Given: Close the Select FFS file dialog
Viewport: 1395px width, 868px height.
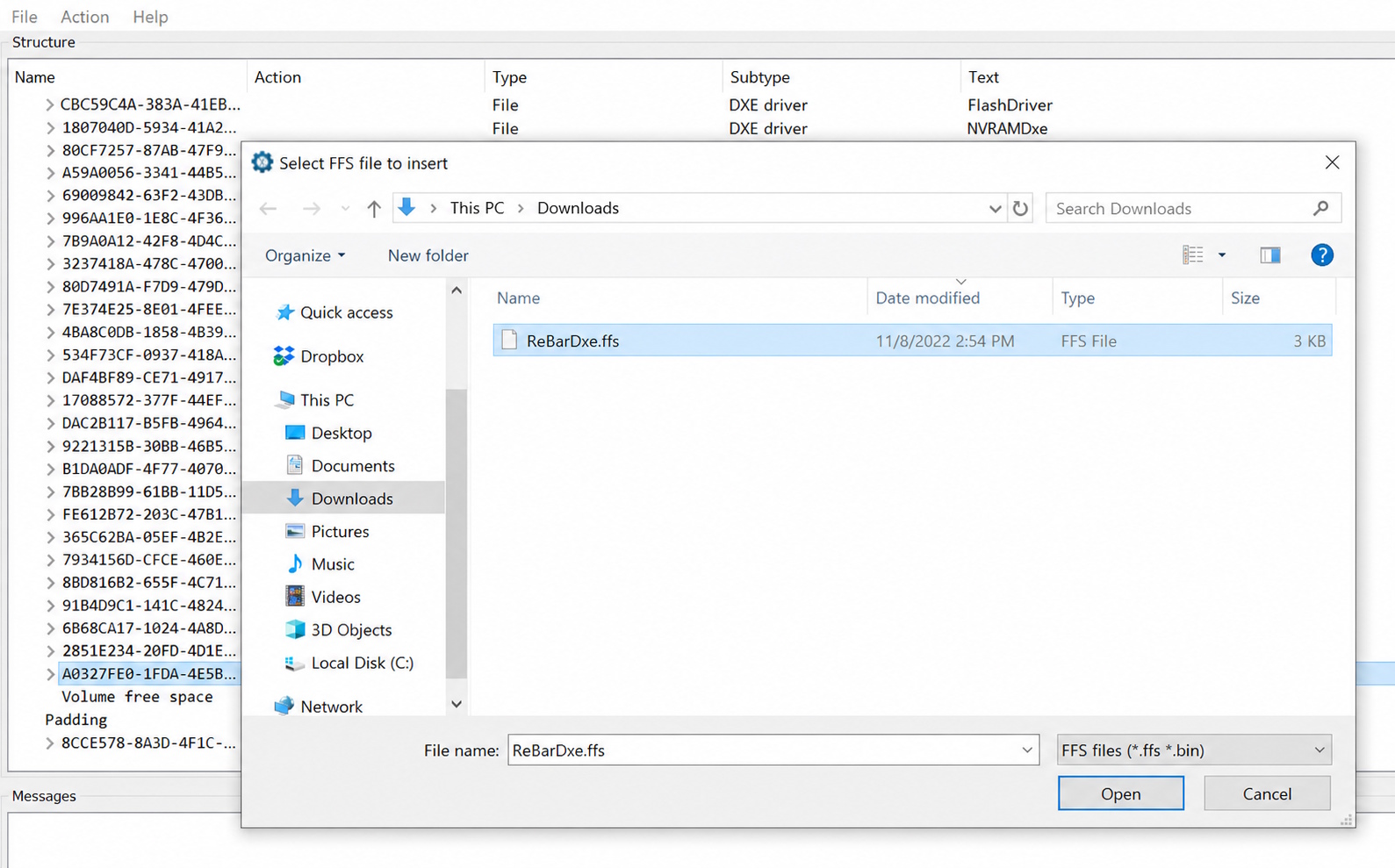Looking at the screenshot, I should tap(1332, 163).
